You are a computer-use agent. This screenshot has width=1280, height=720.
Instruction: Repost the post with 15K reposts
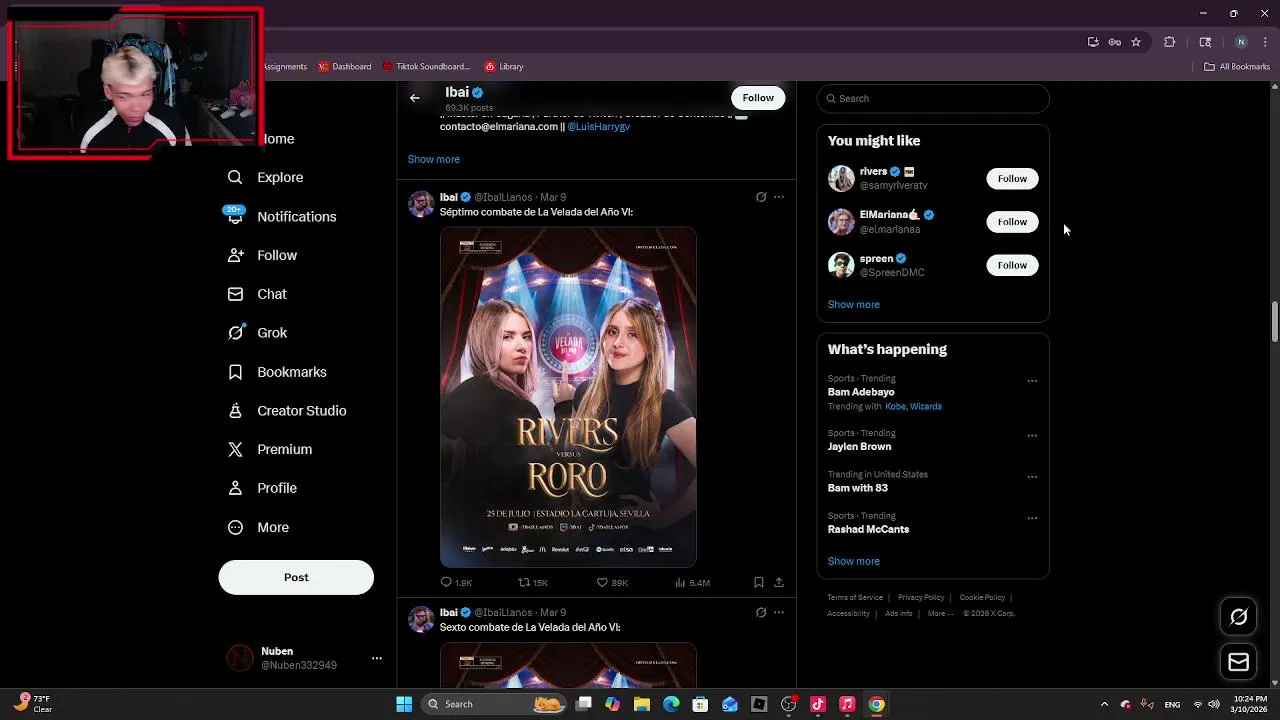pos(533,582)
